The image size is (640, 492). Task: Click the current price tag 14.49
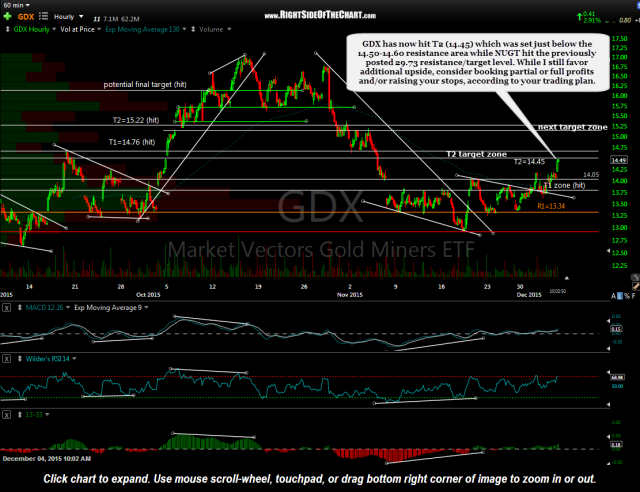(x=619, y=160)
